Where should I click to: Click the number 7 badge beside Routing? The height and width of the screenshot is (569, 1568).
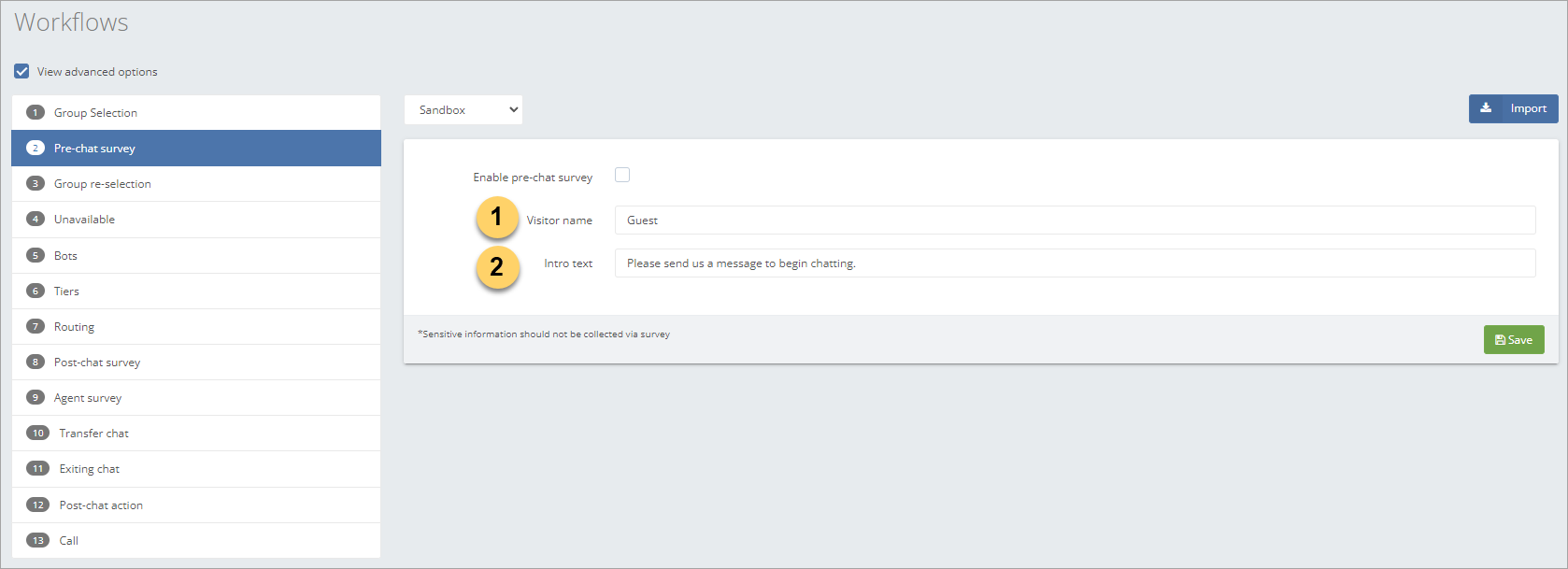(x=36, y=327)
